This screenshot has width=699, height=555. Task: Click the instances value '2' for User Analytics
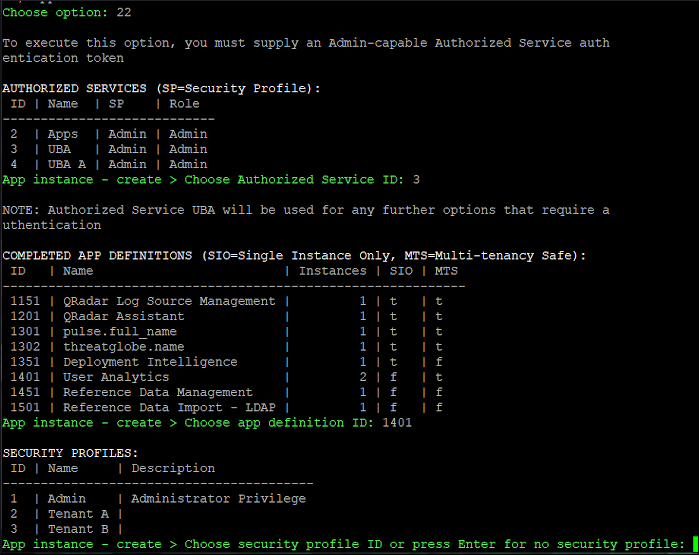click(363, 377)
